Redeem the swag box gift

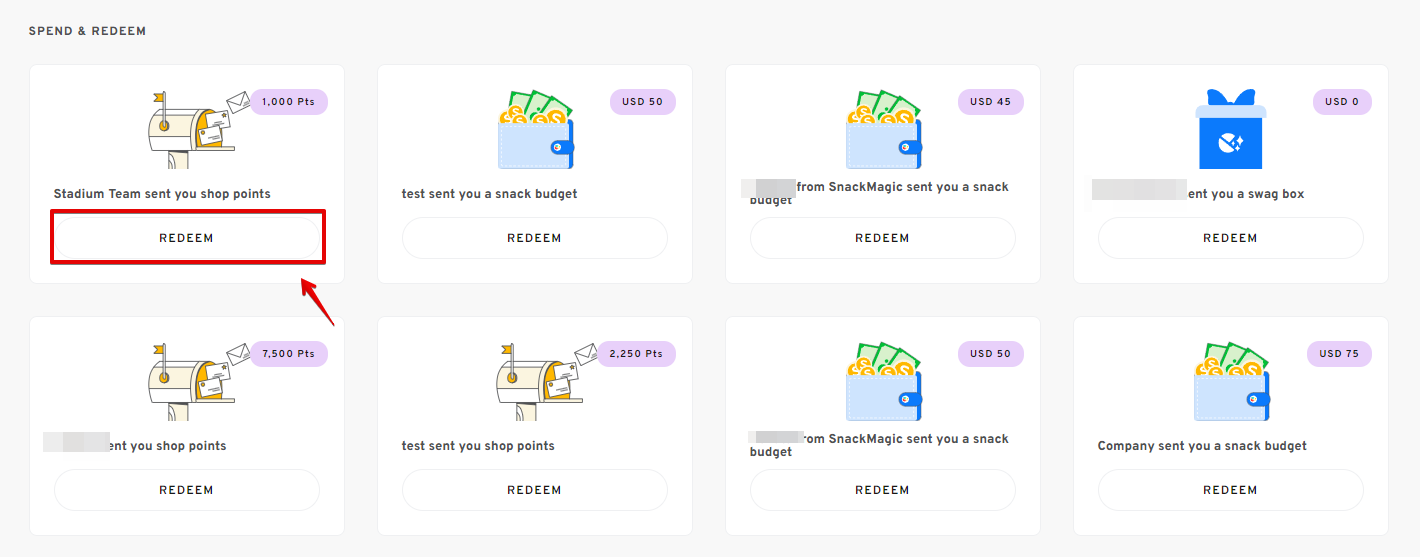click(x=1230, y=238)
